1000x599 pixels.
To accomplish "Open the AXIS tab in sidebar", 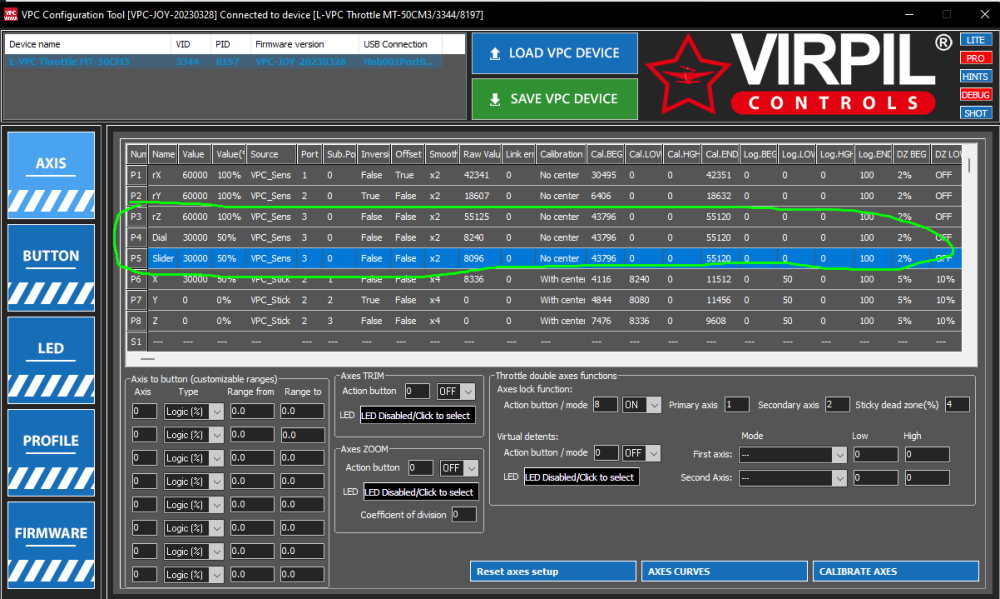I will (x=51, y=175).
